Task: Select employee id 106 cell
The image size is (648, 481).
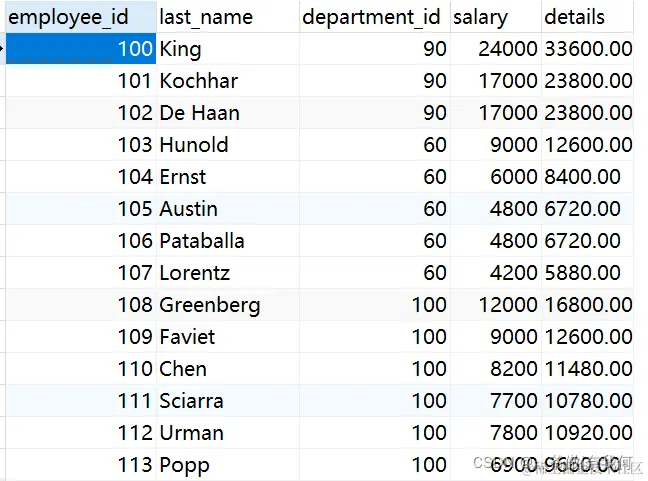Action: [81, 241]
